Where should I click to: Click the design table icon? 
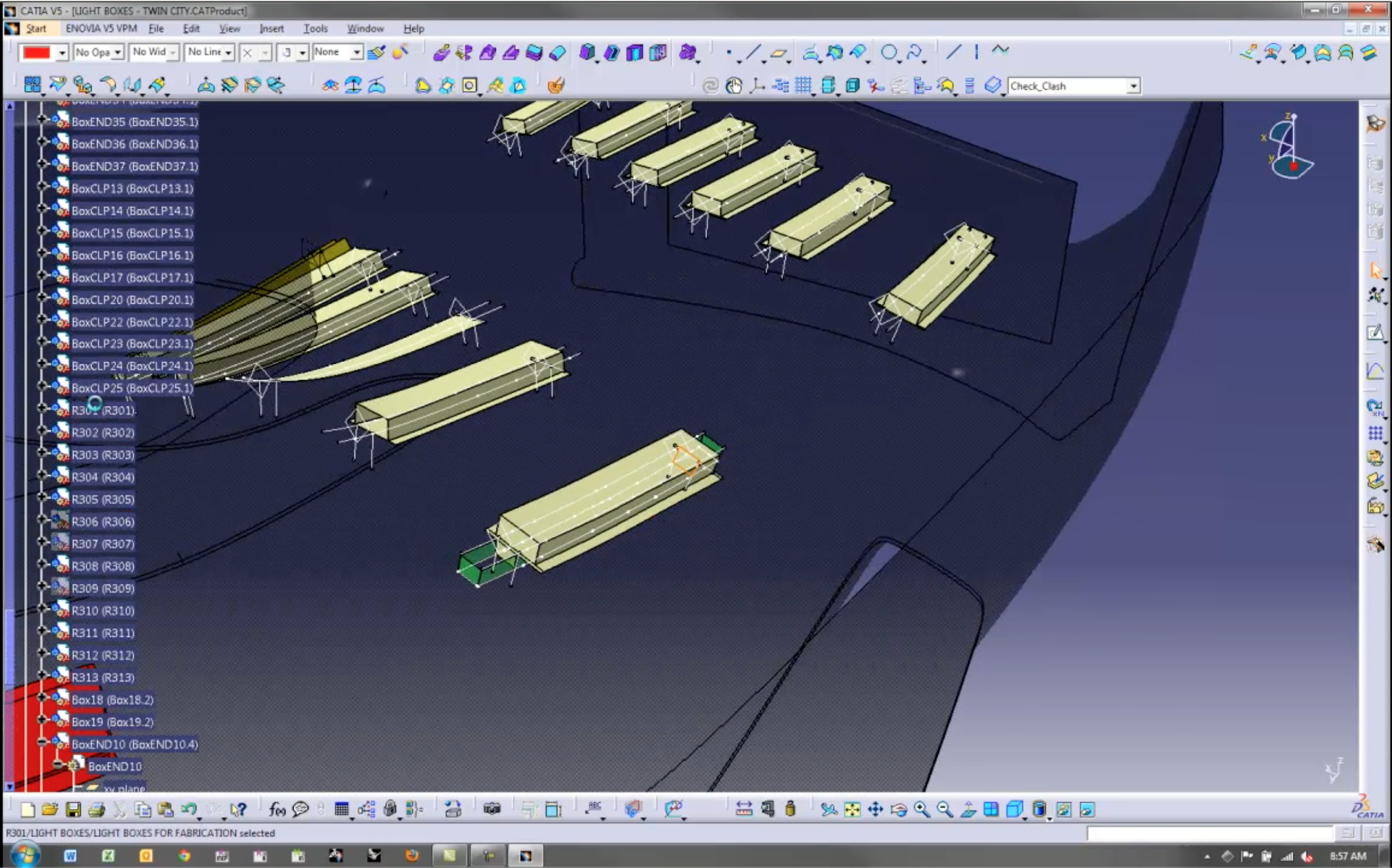click(341, 810)
